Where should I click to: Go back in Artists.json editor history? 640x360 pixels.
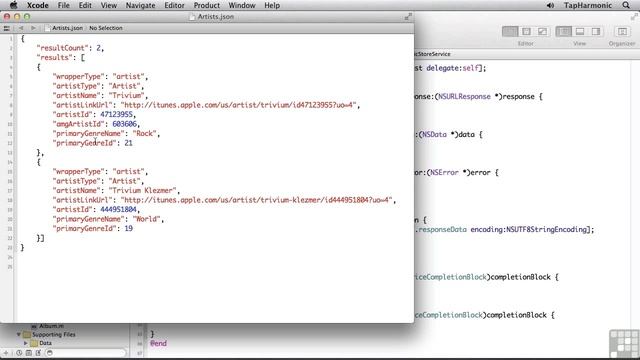point(21,28)
